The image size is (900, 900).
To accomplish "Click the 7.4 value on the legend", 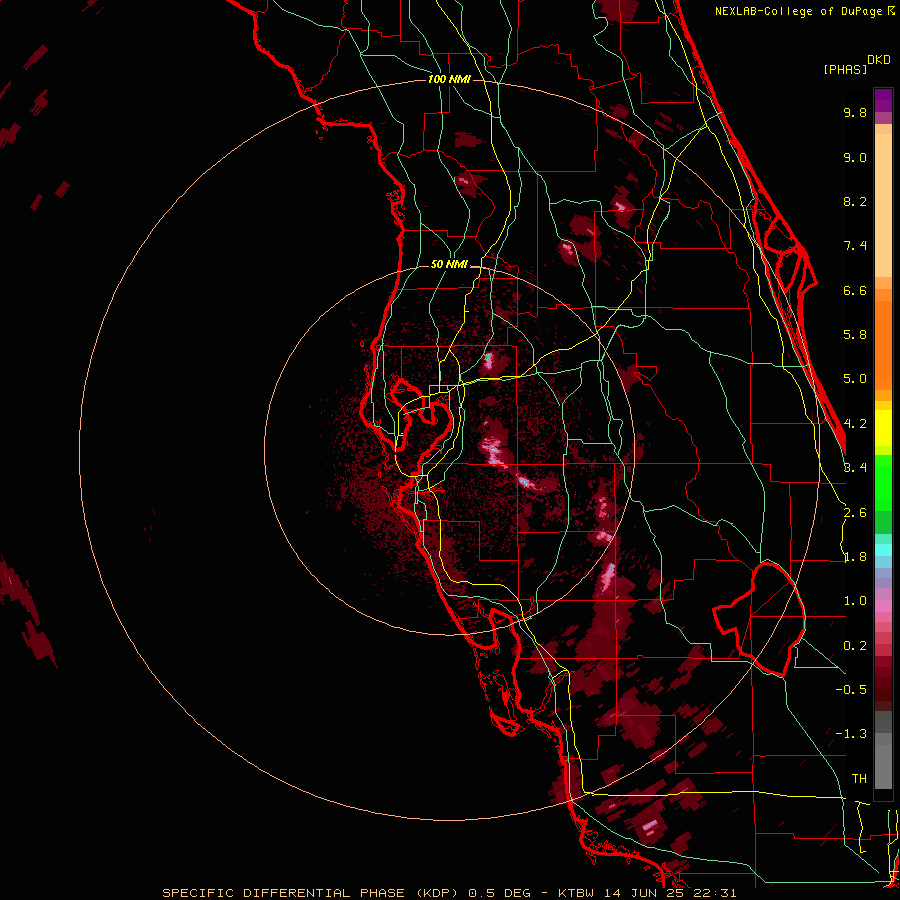I will click(x=855, y=246).
